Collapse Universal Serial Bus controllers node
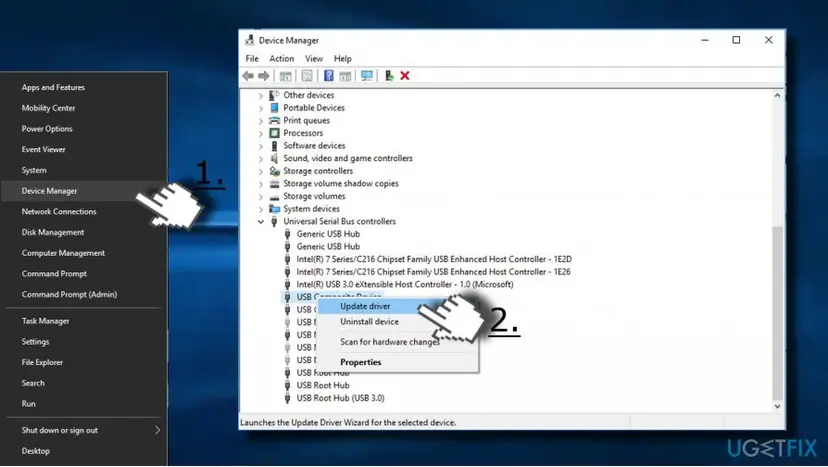The width and height of the screenshot is (828, 467). (x=260, y=222)
